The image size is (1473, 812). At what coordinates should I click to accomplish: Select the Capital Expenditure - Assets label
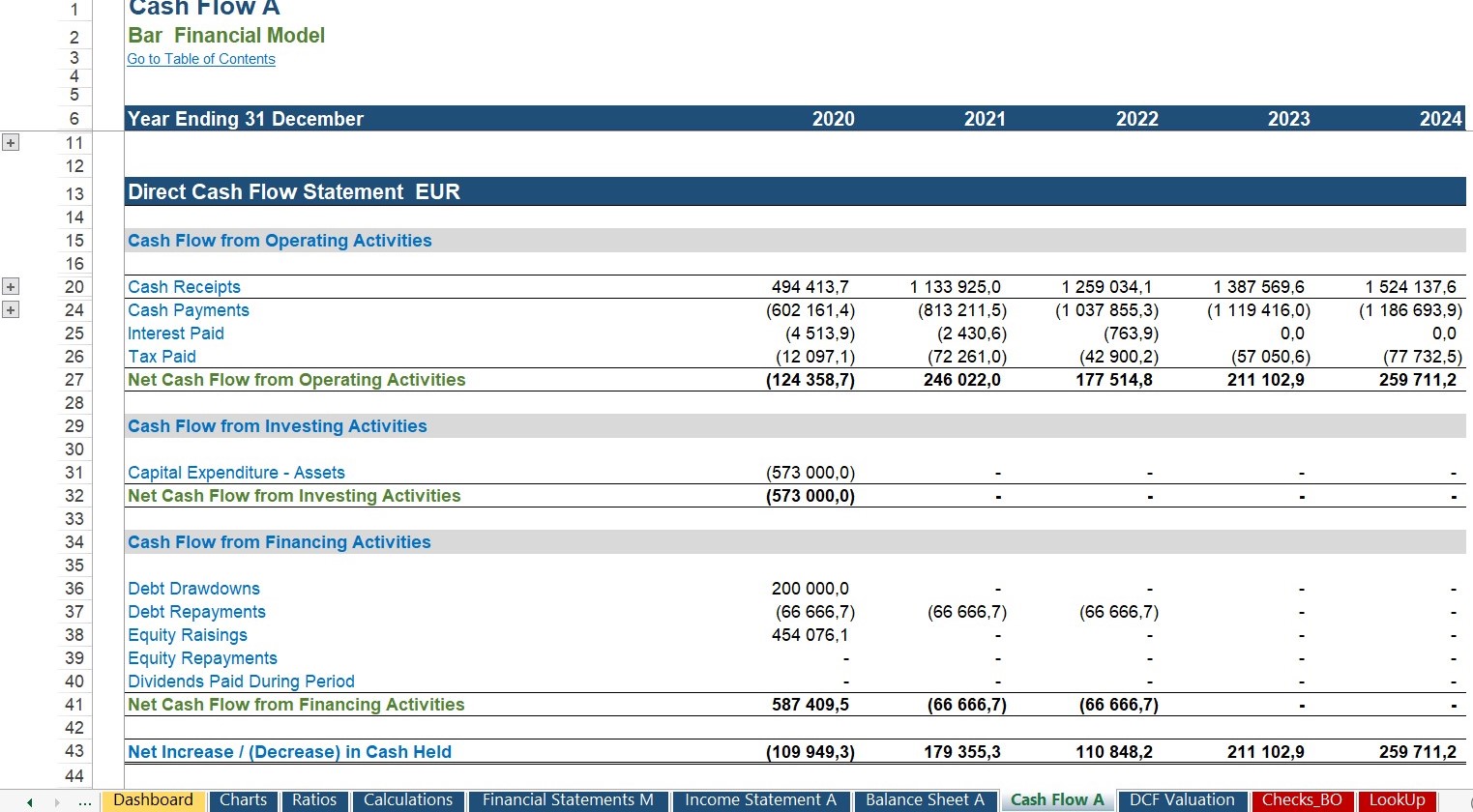[236, 473]
